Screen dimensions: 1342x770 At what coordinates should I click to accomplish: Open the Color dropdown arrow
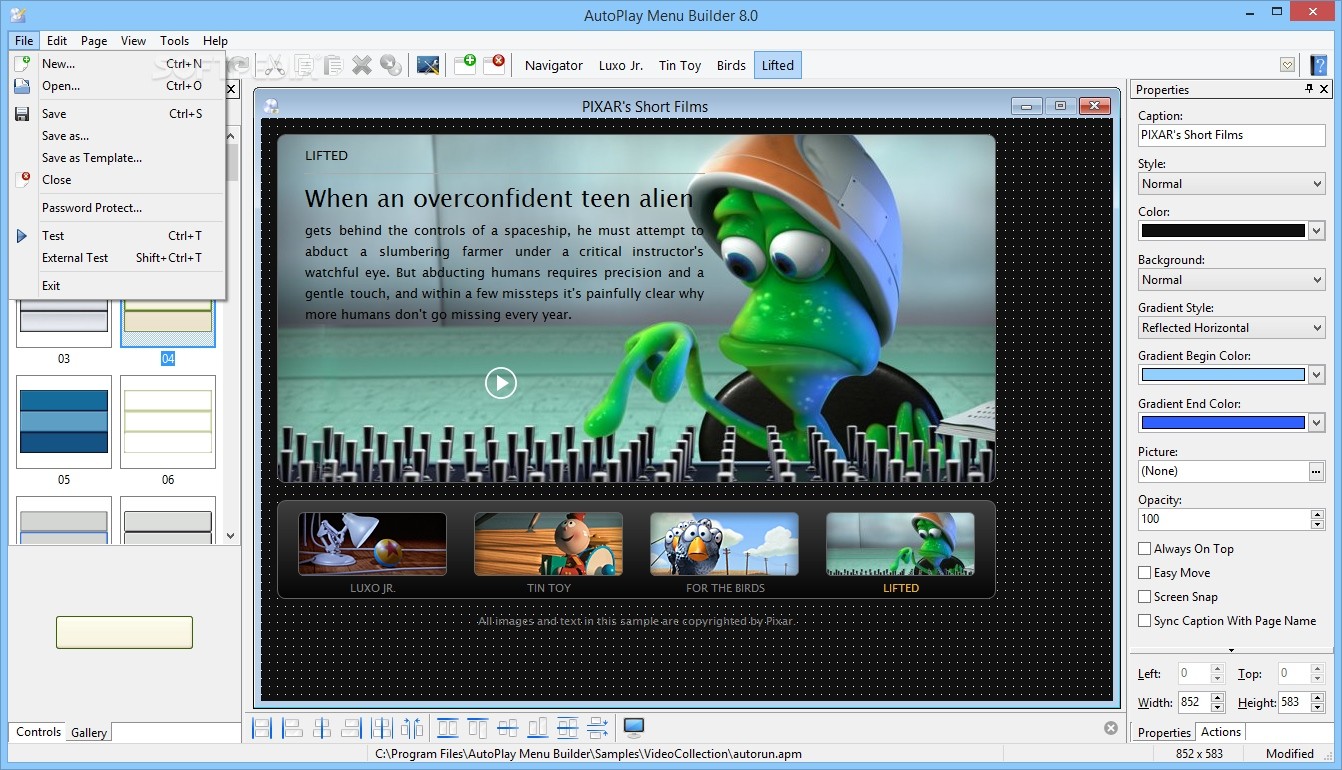(1316, 231)
